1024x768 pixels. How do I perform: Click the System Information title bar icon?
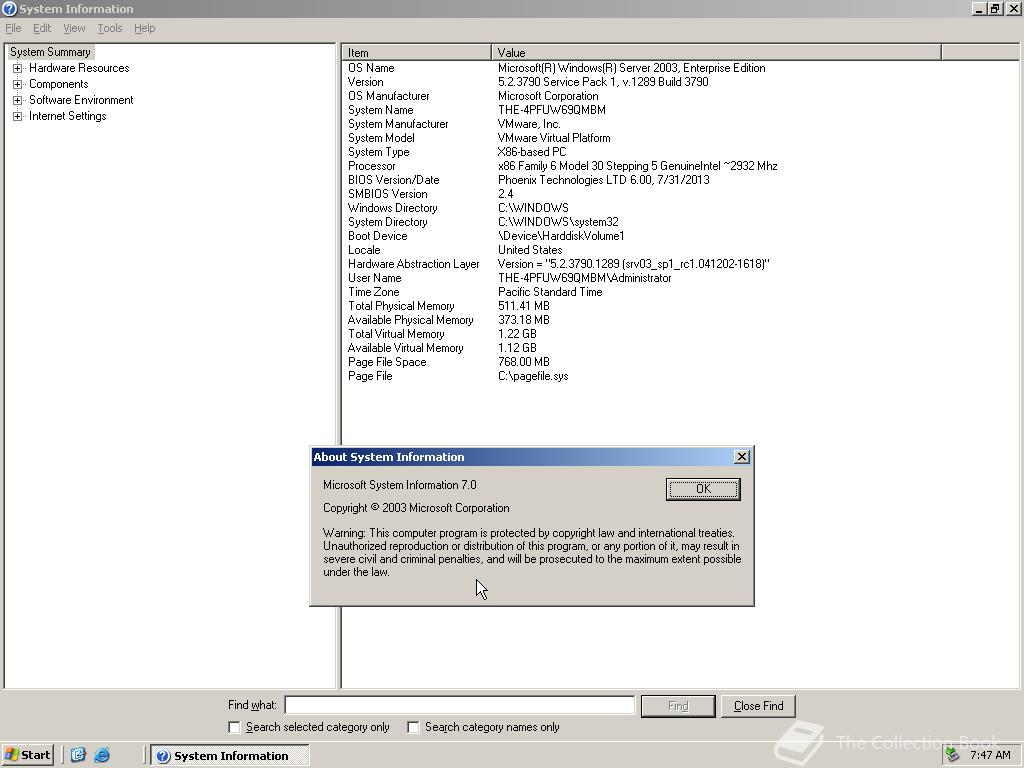[9, 8]
